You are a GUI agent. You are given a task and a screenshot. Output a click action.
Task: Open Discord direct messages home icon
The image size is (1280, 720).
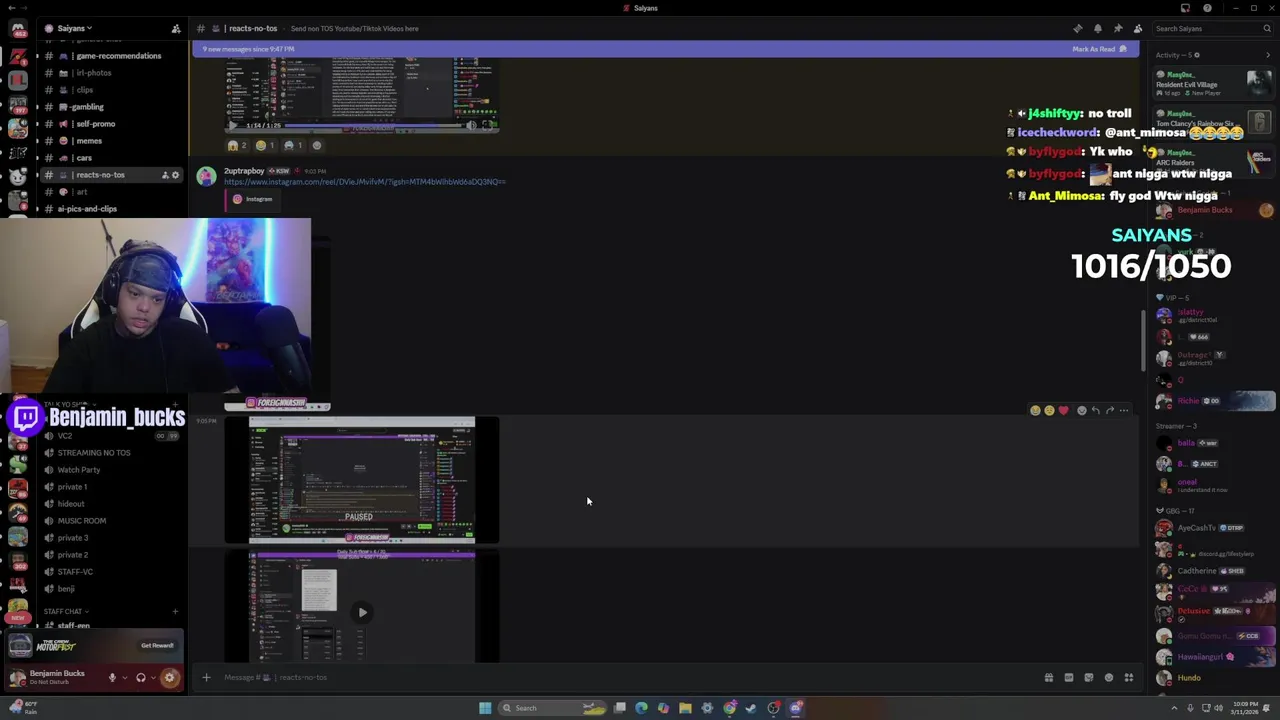[x=17, y=29]
